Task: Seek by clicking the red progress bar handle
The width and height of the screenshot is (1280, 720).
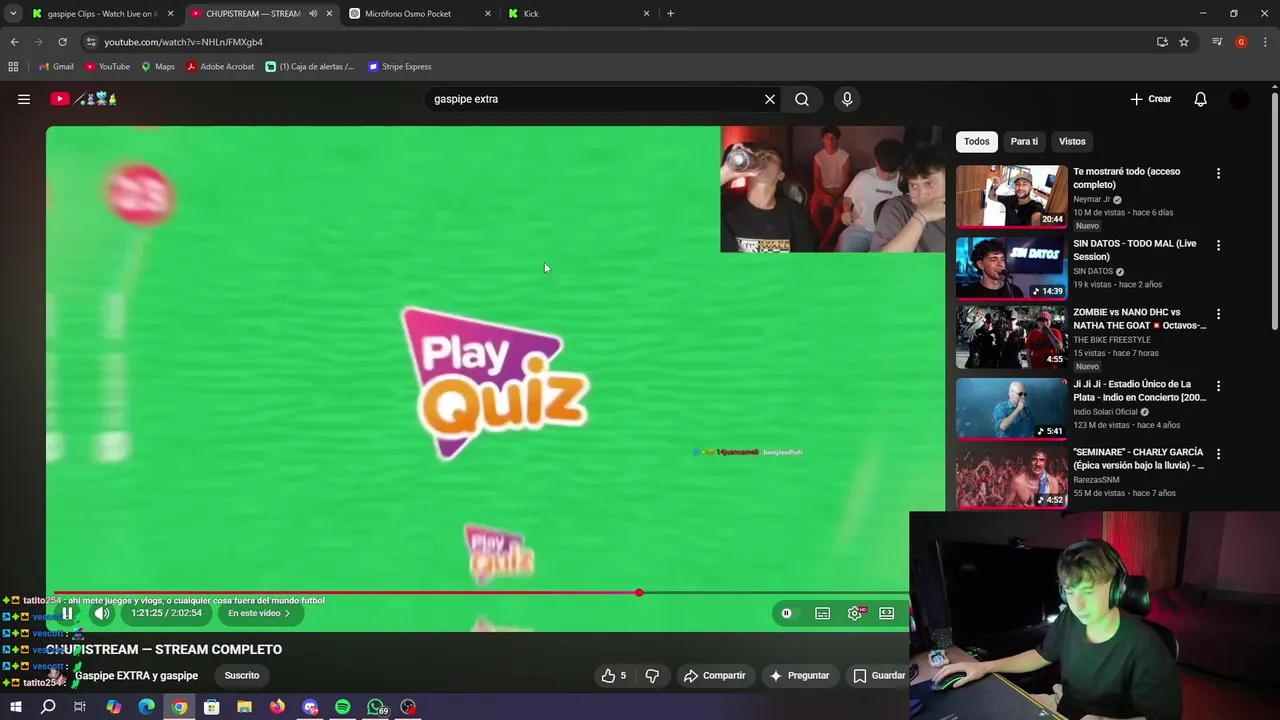Action: click(639, 593)
